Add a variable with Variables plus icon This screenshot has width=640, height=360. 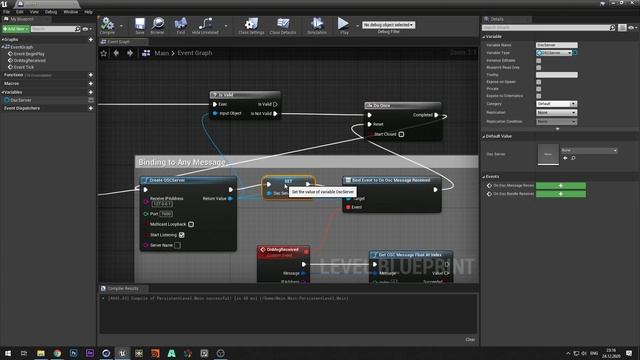tap(91, 92)
